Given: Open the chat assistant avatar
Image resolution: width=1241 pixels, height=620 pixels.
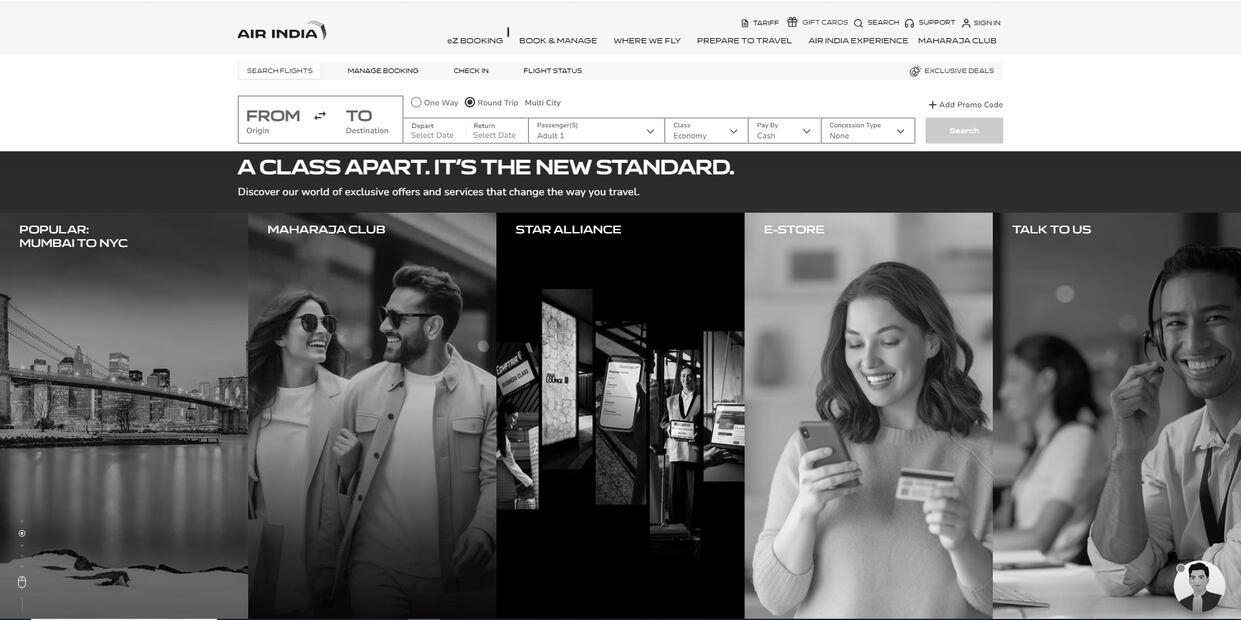Looking at the screenshot, I should [1198, 585].
